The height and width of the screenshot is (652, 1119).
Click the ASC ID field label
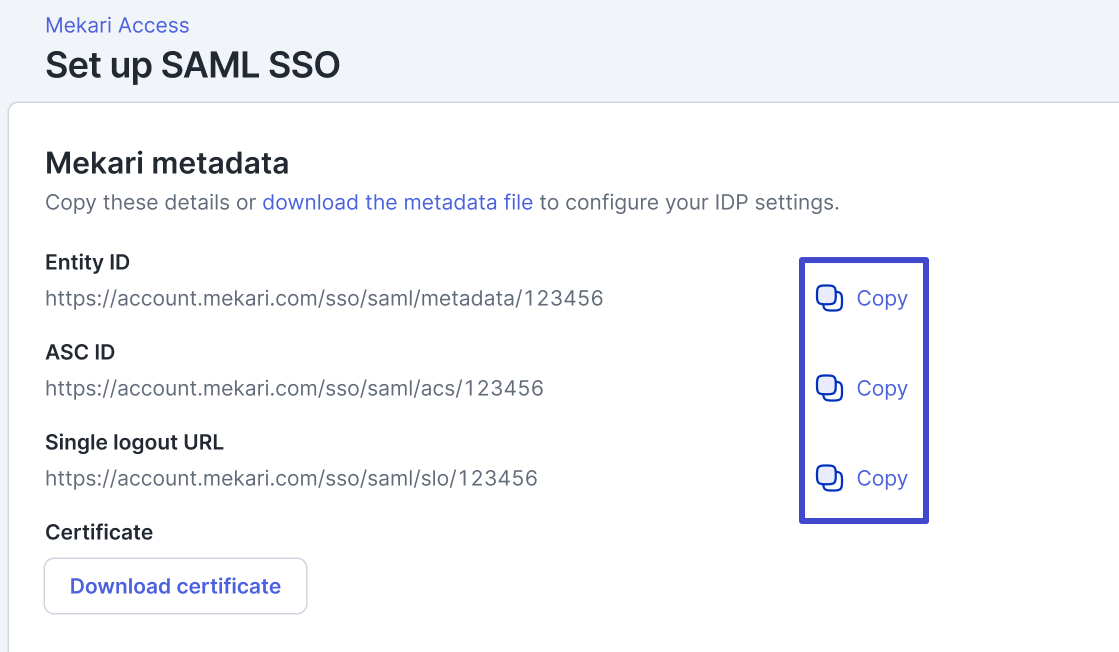coord(80,352)
